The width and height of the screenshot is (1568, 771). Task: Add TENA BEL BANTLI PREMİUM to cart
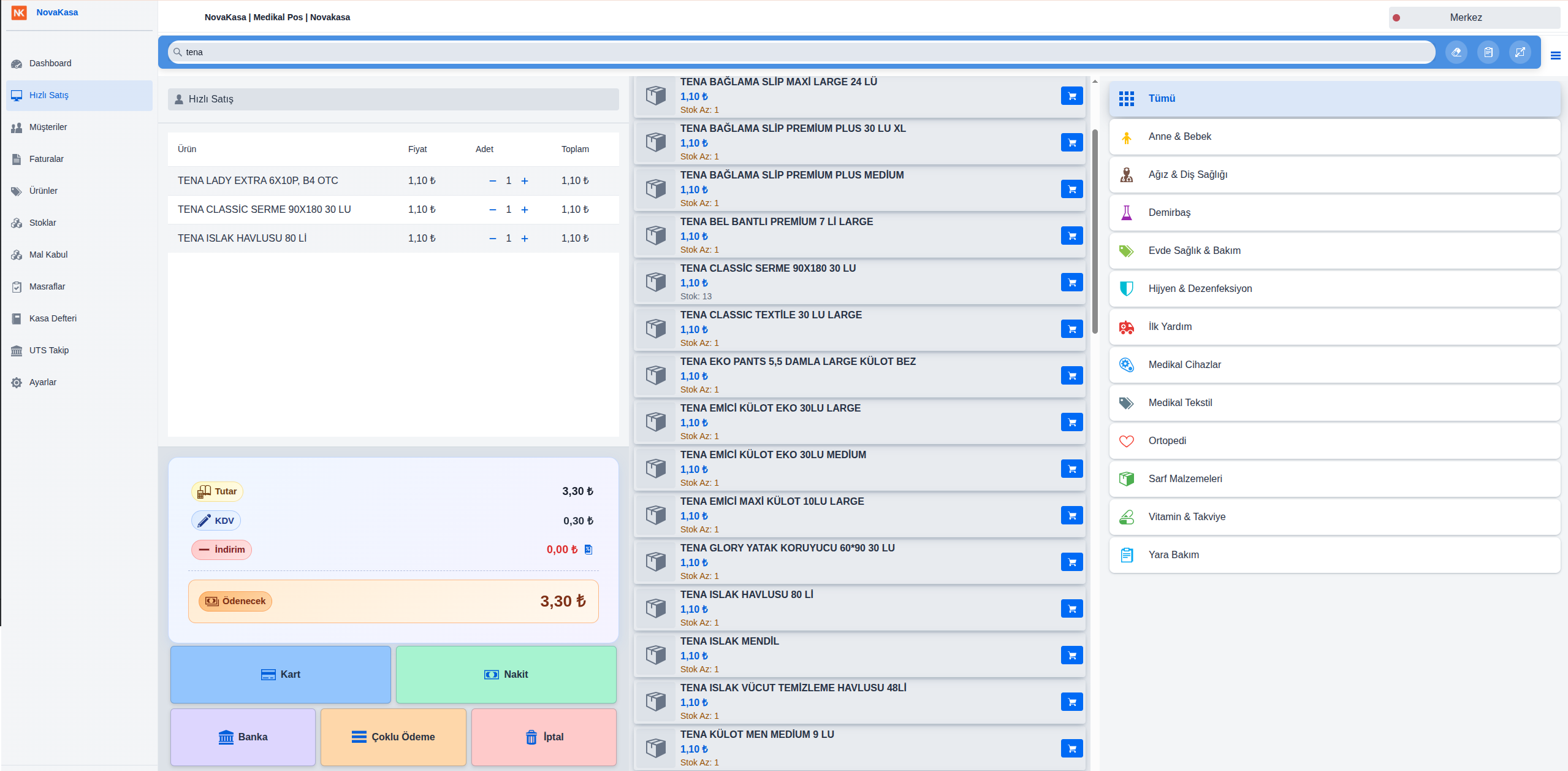point(1071,236)
